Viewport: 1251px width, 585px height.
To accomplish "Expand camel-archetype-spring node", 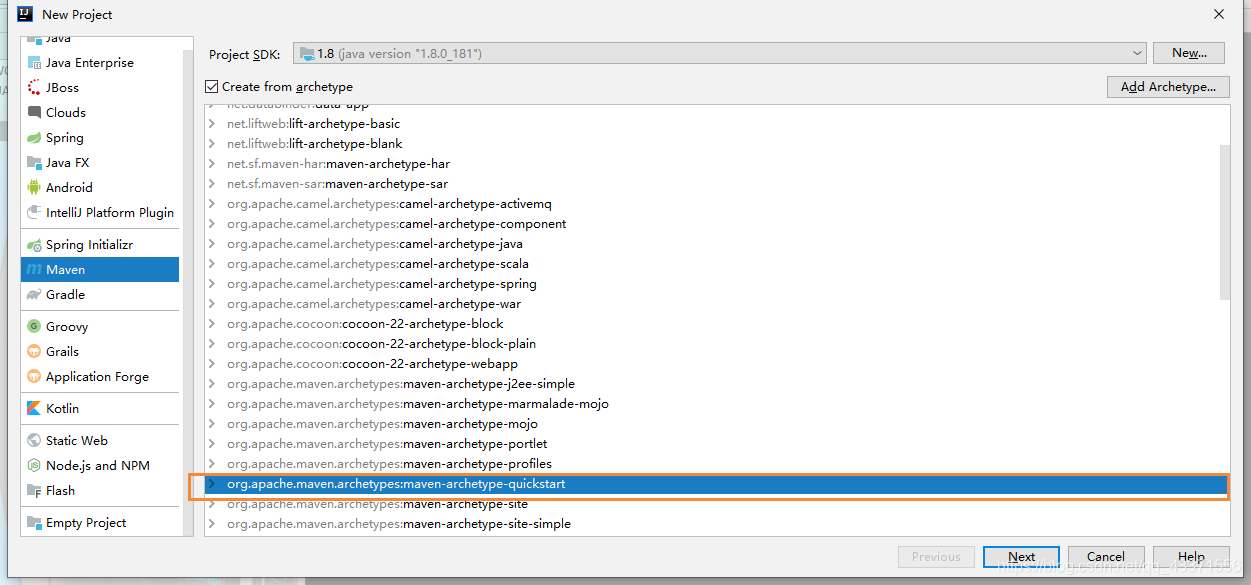I will [x=211, y=284].
